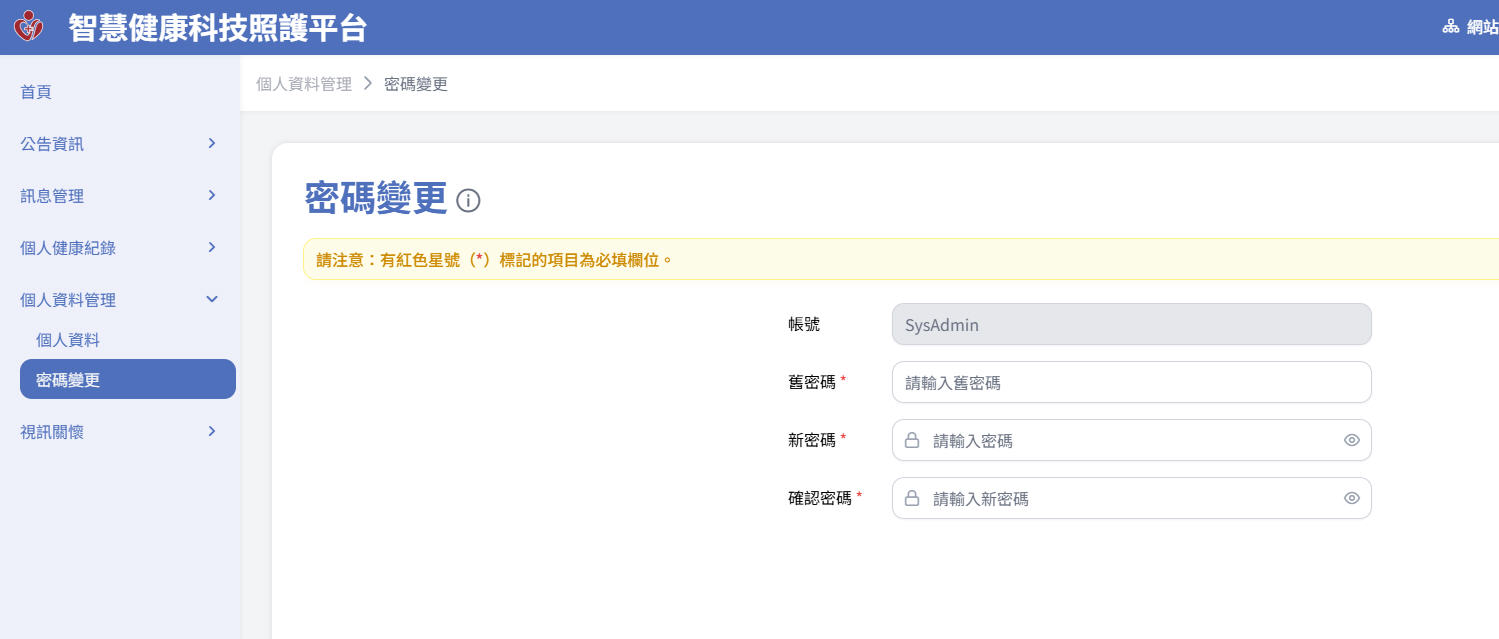Expand 視訊關懷 sidebar menu
Screen dimensions: 1499x639
(x=211, y=432)
